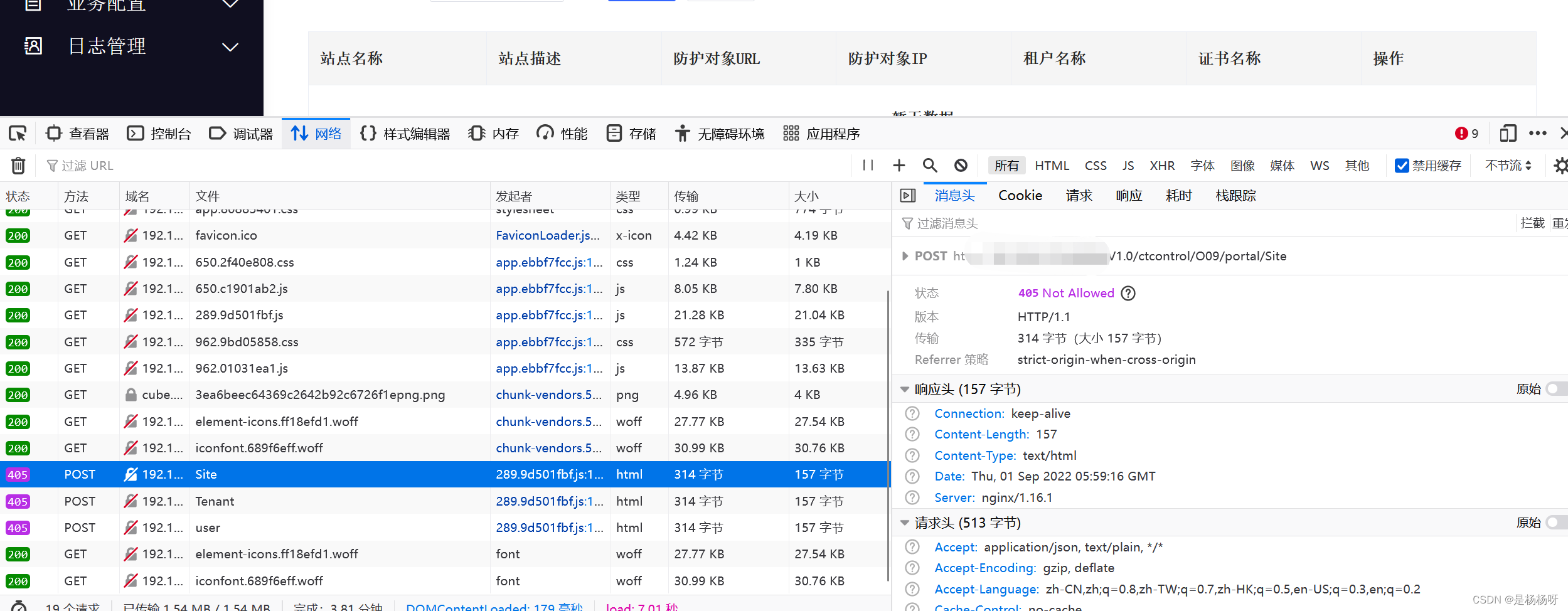Viewport: 1568px width, 611px height.
Task: Pause network traffic recording
Action: tap(868, 165)
